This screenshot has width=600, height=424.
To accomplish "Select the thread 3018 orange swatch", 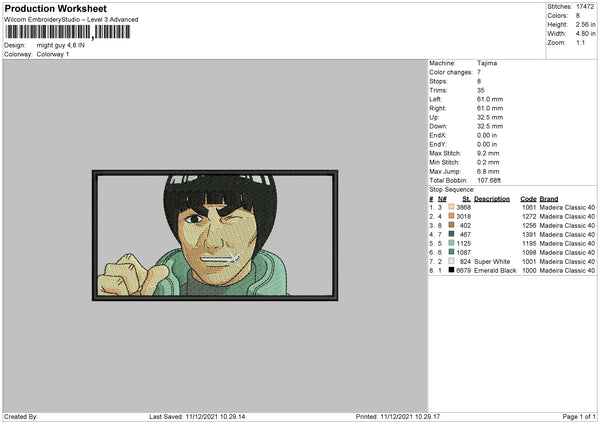I will [451, 216].
